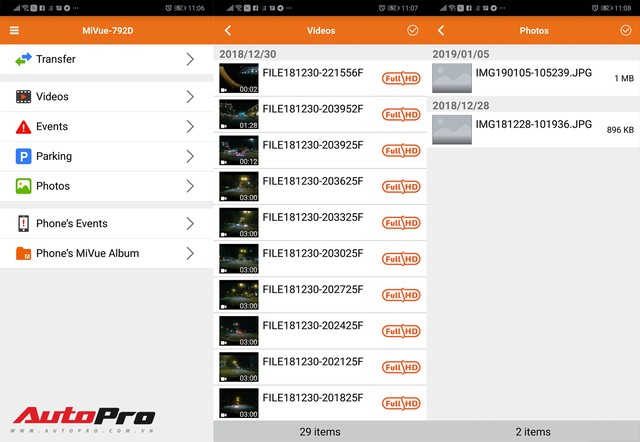Open video FILE181230-221556F
The image size is (640, 442).
pos(312,73)
